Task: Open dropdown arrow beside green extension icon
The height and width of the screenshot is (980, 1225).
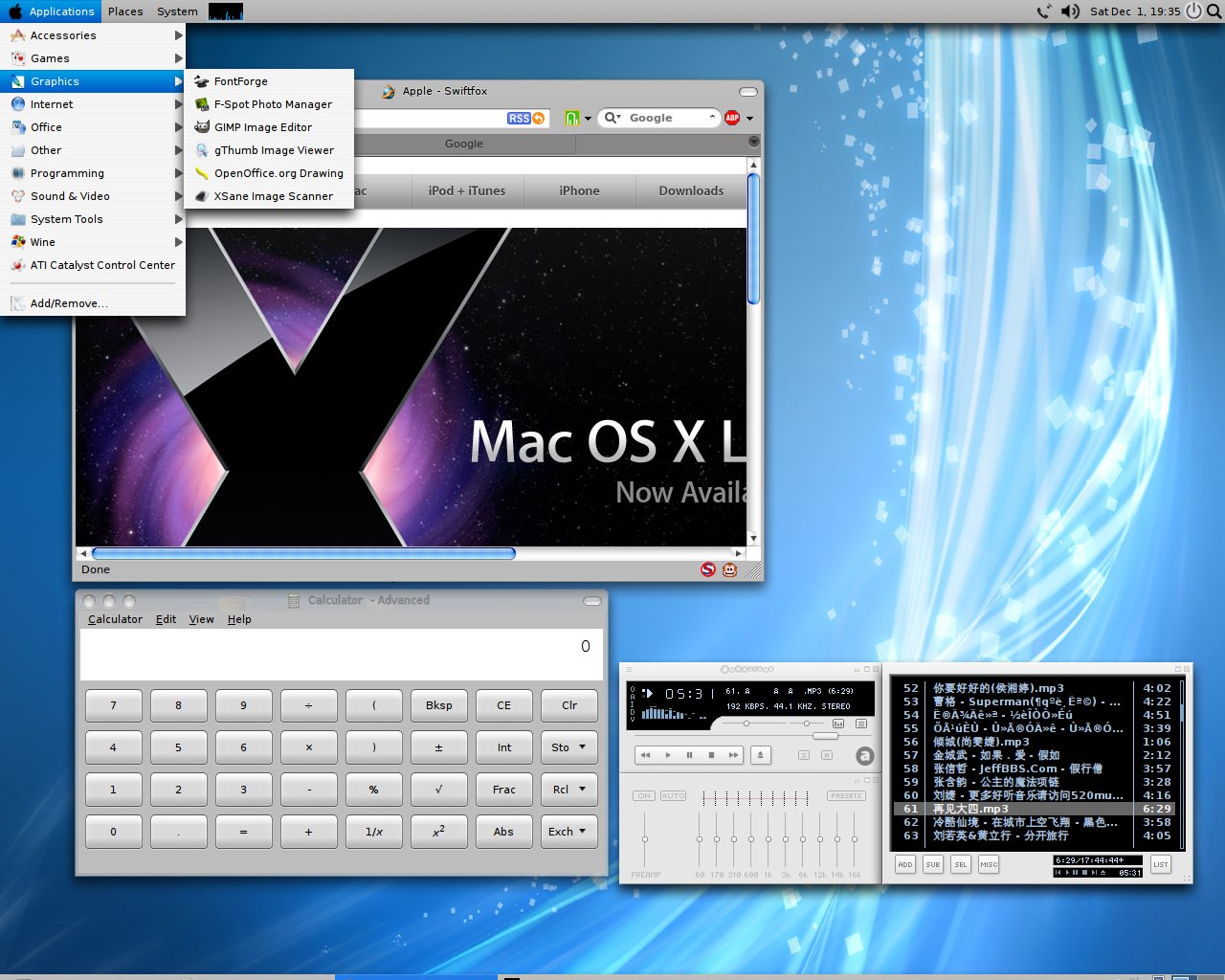Action: tap(588, 119)
